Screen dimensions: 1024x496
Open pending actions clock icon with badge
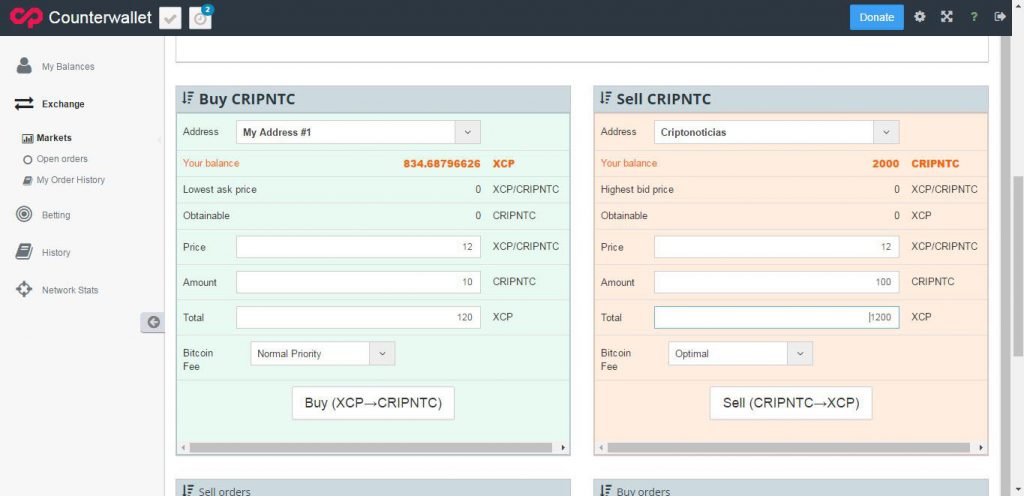pos(200,18)
